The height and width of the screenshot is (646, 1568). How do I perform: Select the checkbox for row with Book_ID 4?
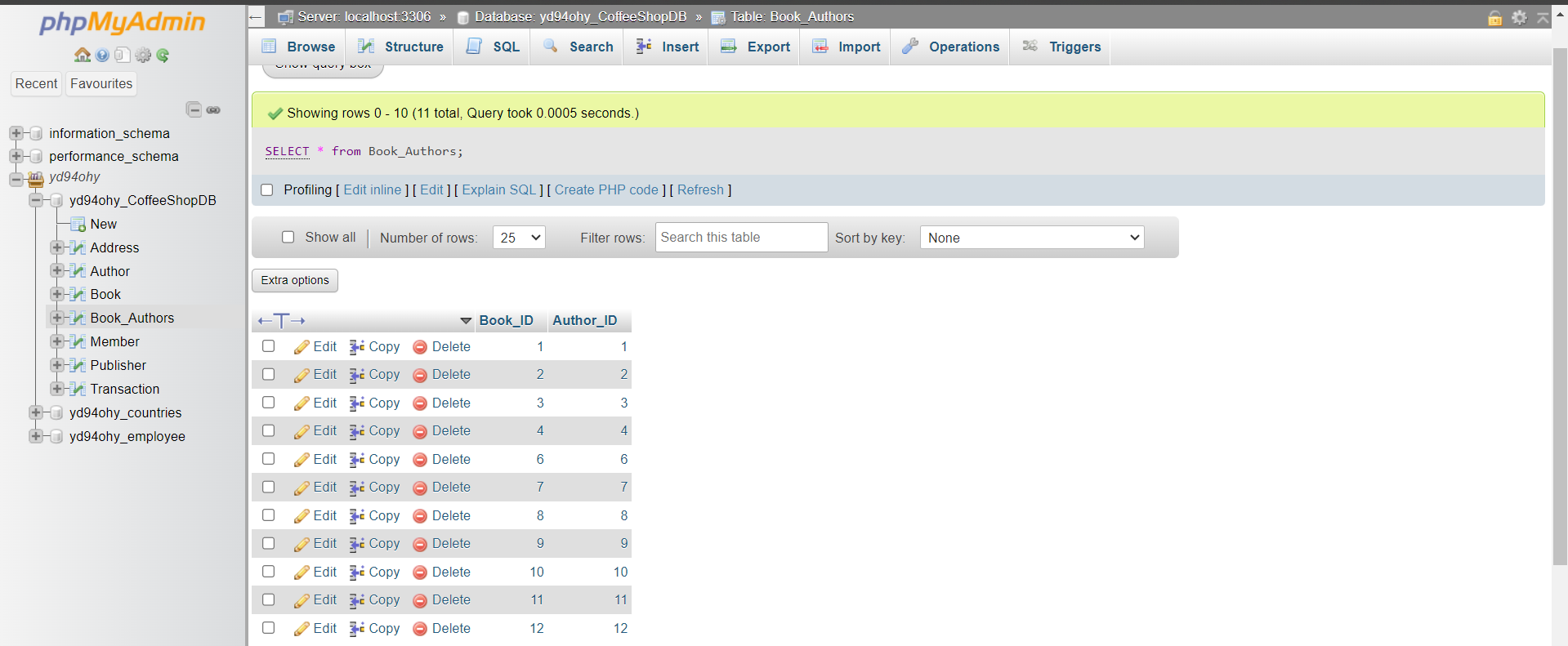pyautogui.click(x=268, y=430)
